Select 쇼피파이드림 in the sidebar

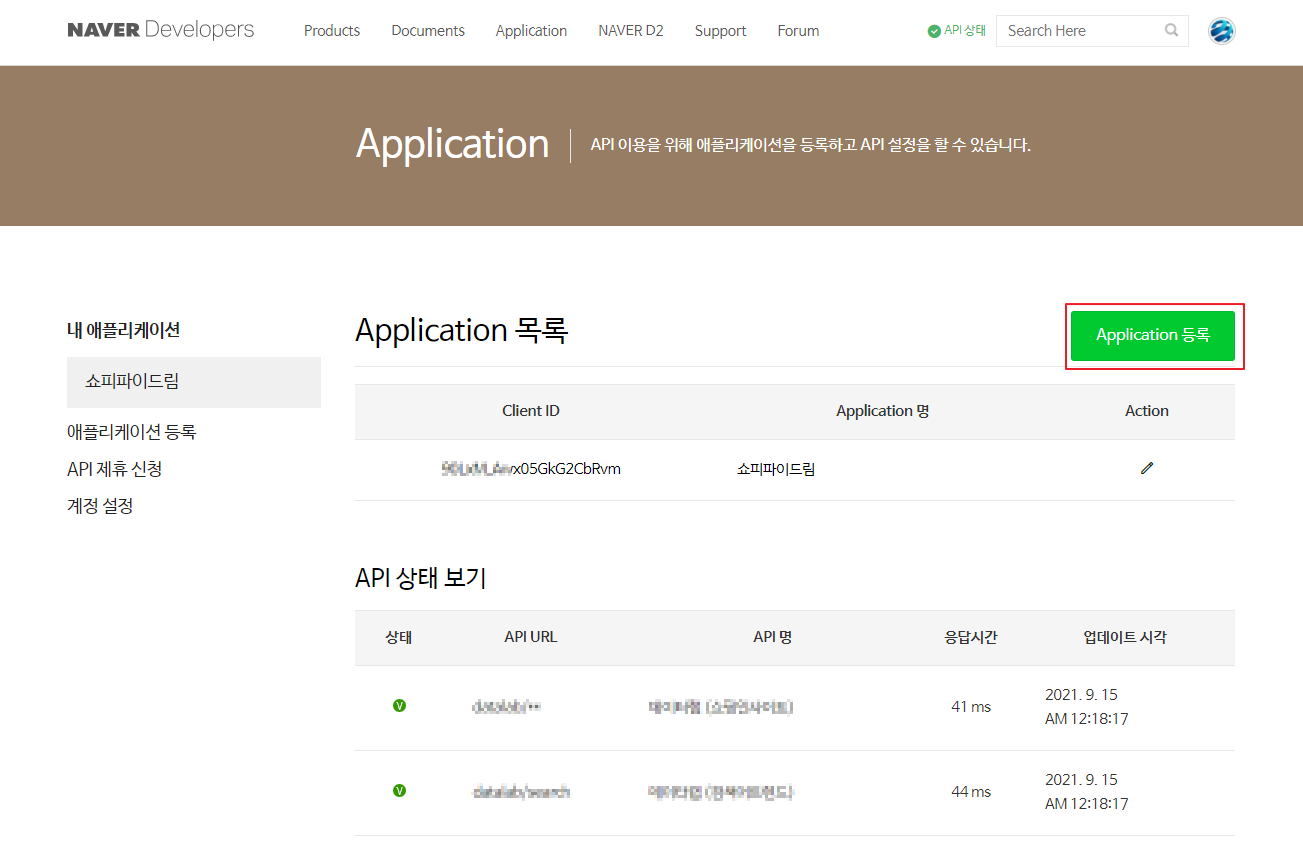[194, 382]
